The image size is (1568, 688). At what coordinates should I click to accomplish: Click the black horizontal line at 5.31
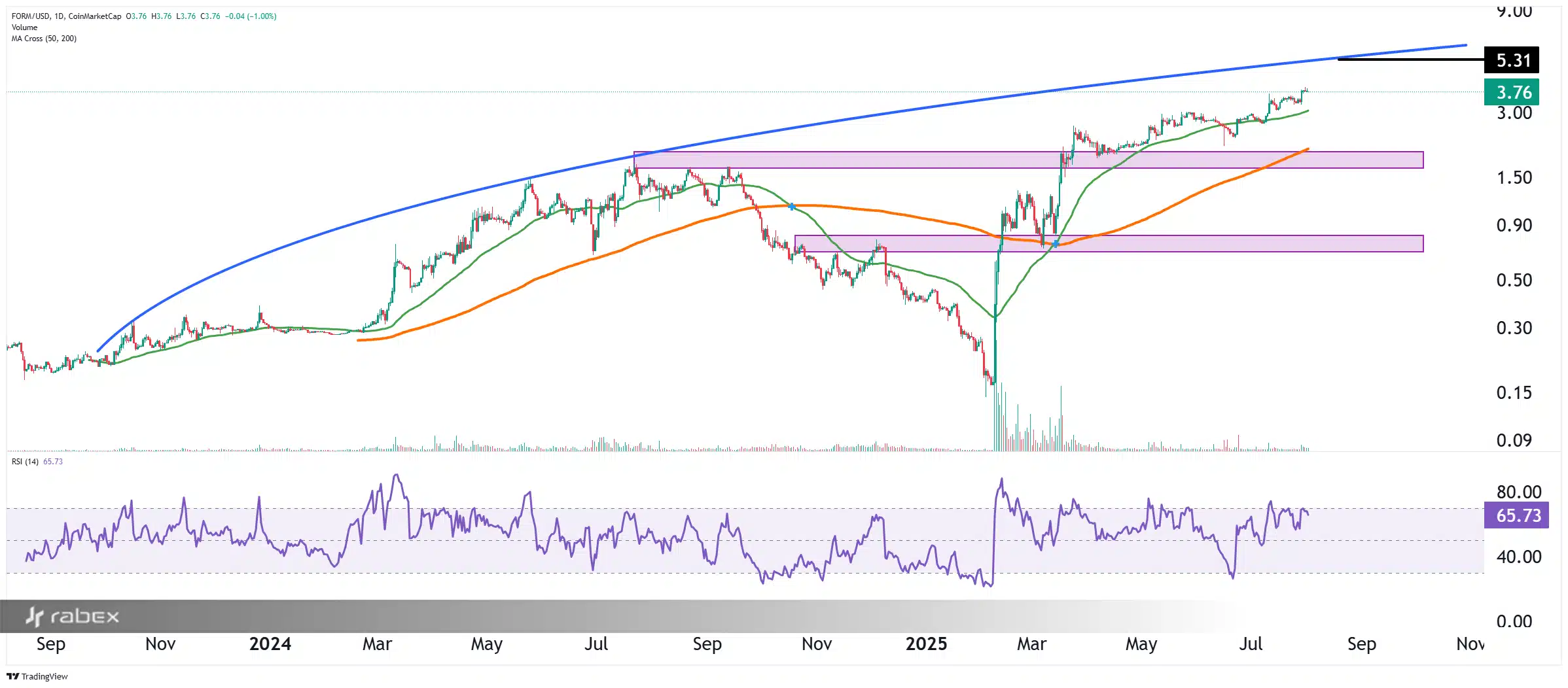click(1410, 60)
